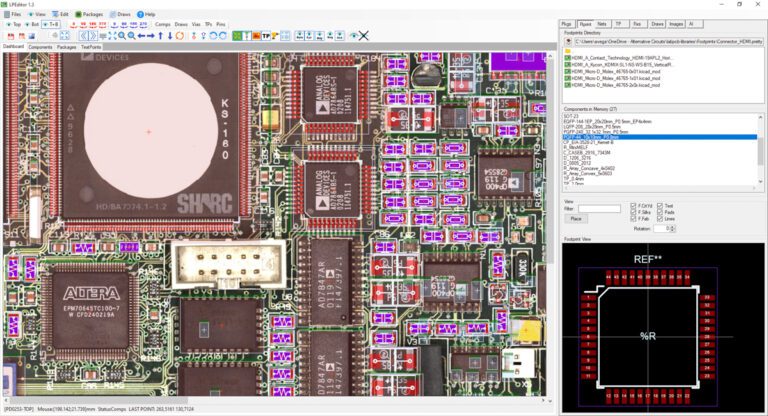768x416 pixels.
Task: Toggle Comps layer visibility in toolbar
Action: 163,24
